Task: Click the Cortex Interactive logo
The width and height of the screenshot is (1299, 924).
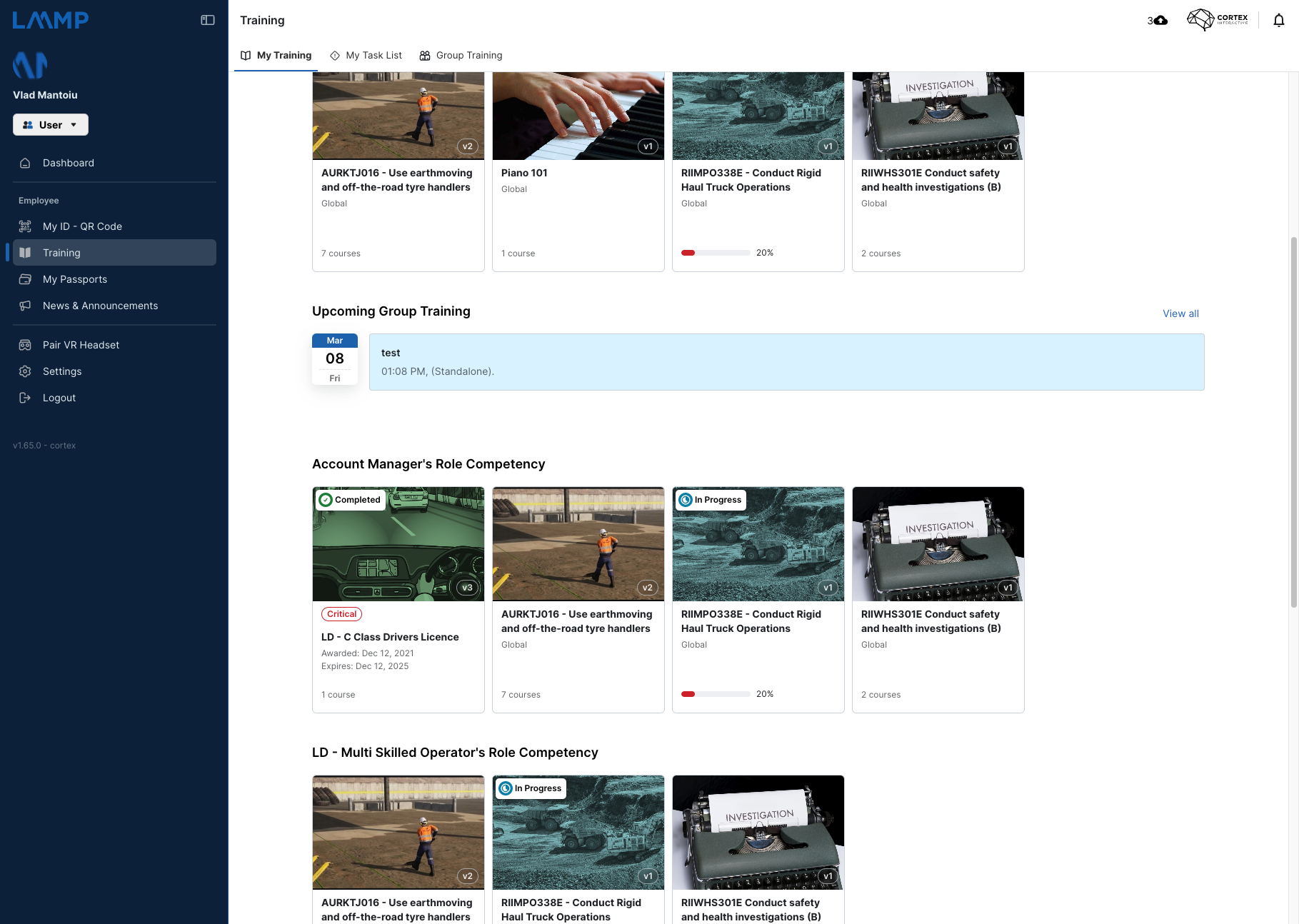Action: [1218, 19]
